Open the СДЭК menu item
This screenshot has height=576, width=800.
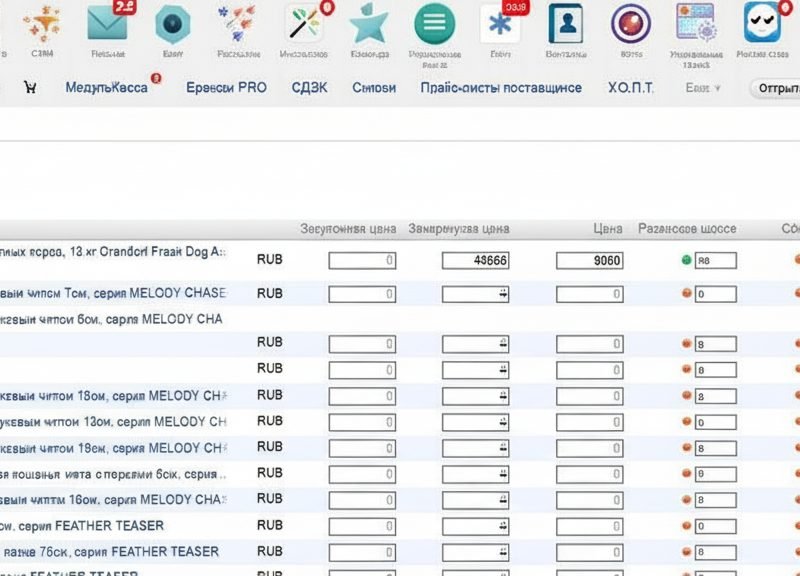309,88
